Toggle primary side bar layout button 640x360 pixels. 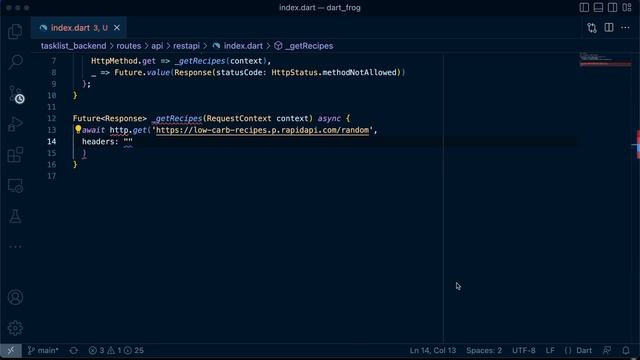584,7
